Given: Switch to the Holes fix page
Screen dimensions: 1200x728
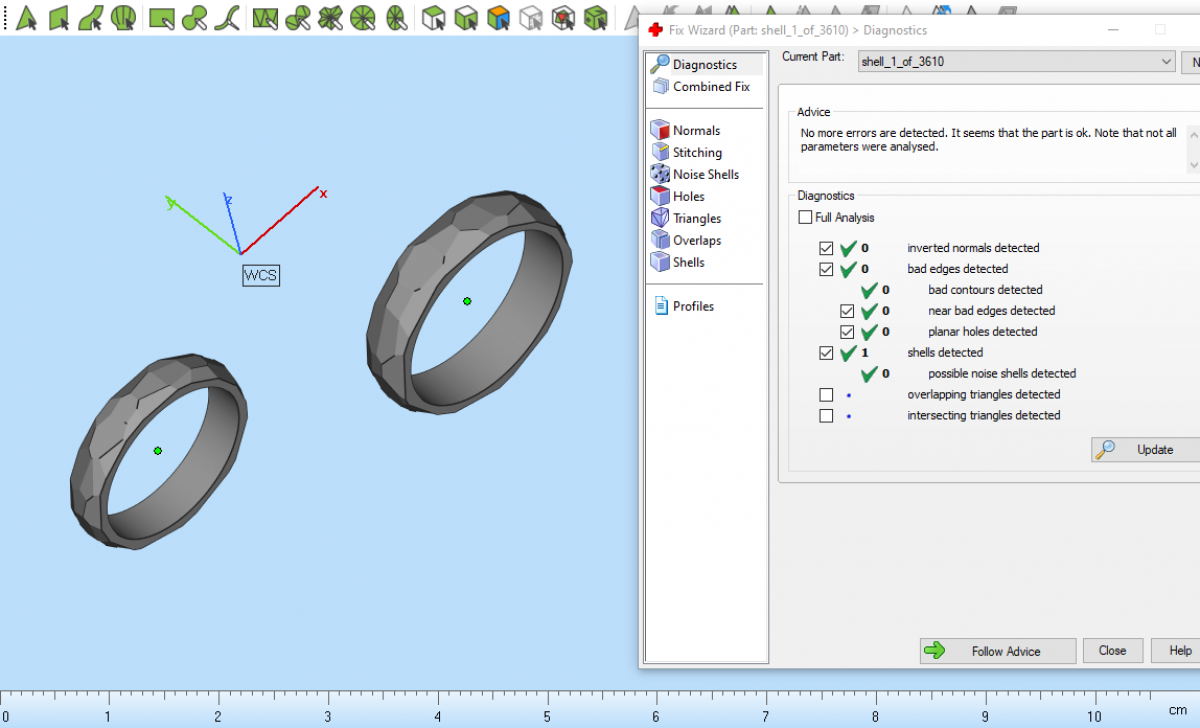Looking at the screenshot, I should [x=688, y=196].
